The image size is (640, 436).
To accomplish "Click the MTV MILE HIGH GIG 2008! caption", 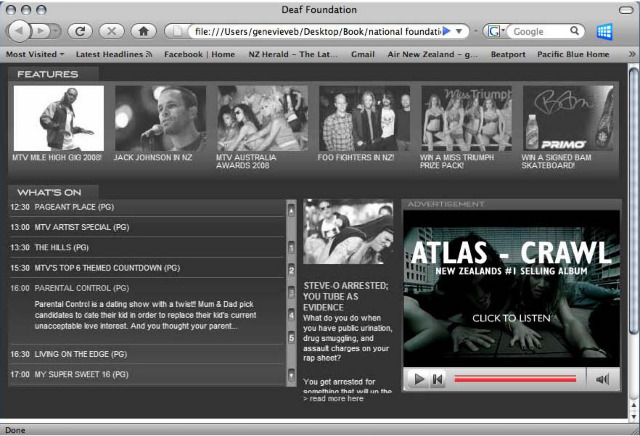I will 57,158.
